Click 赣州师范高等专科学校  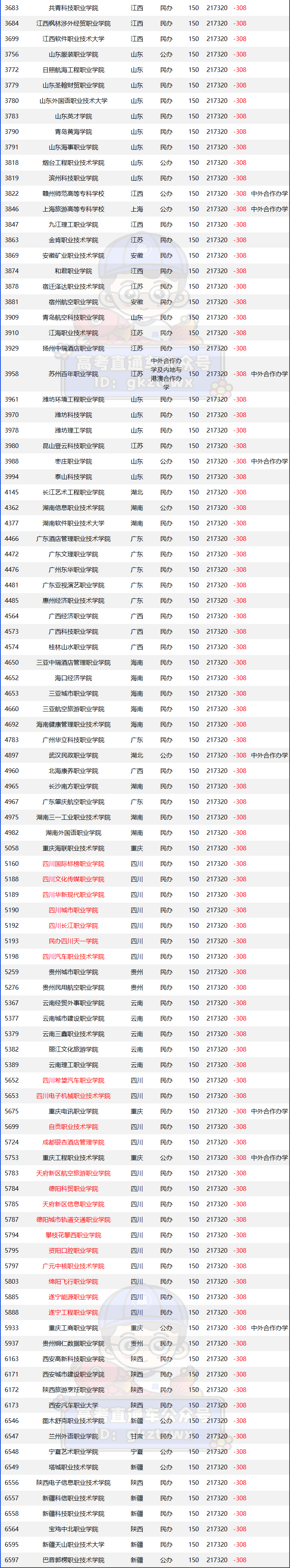coord(73,193)
